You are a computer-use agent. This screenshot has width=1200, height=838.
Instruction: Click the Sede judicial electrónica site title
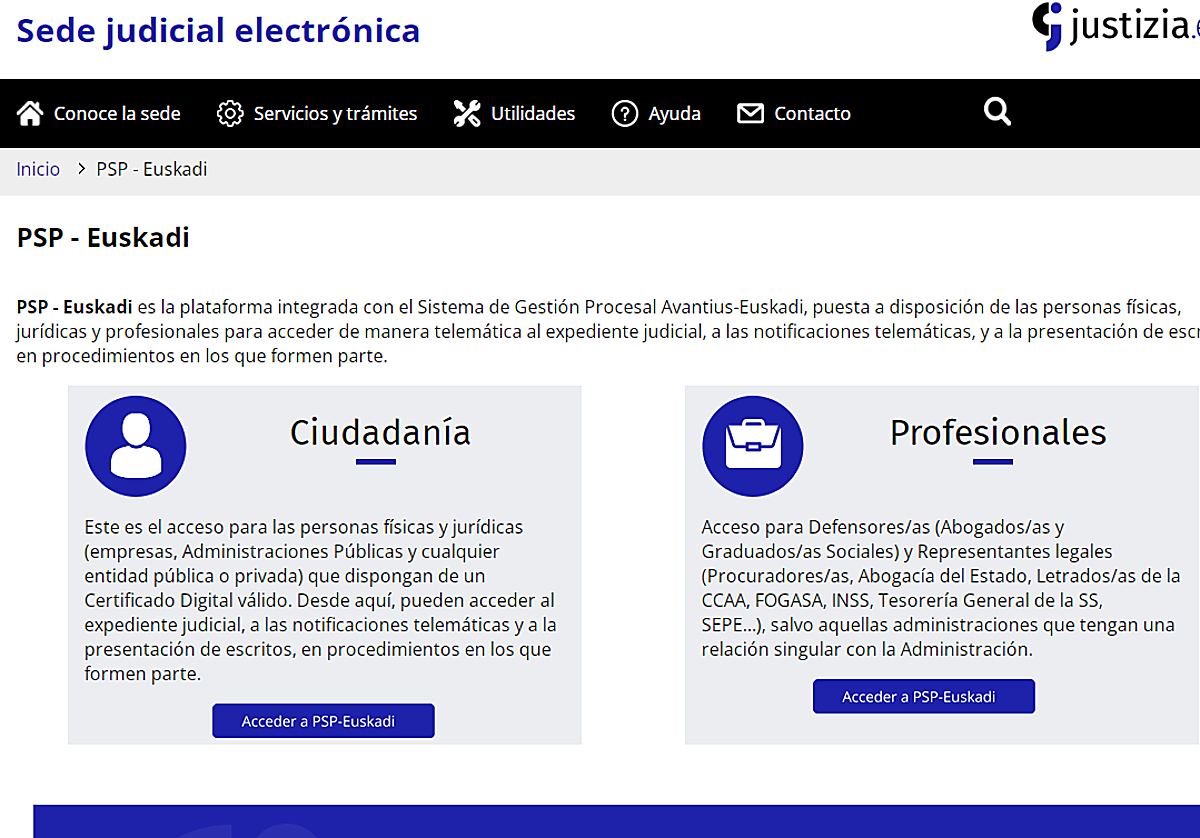point(218,30)
